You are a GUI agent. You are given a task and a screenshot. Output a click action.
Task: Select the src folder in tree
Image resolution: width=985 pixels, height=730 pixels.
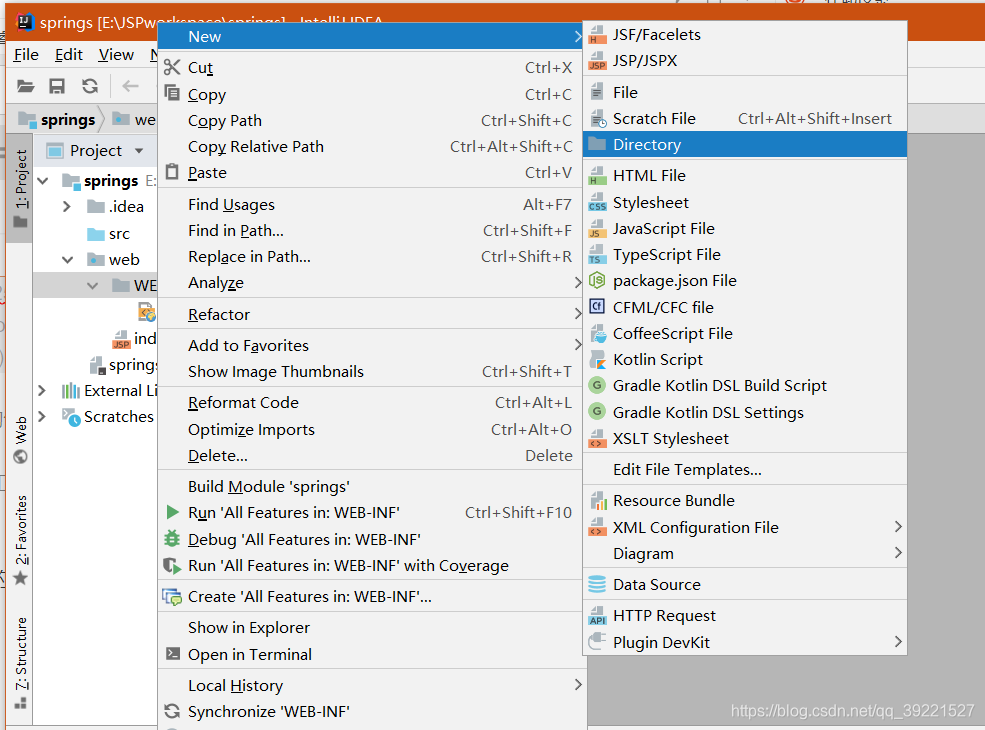(x=108, y=234)
